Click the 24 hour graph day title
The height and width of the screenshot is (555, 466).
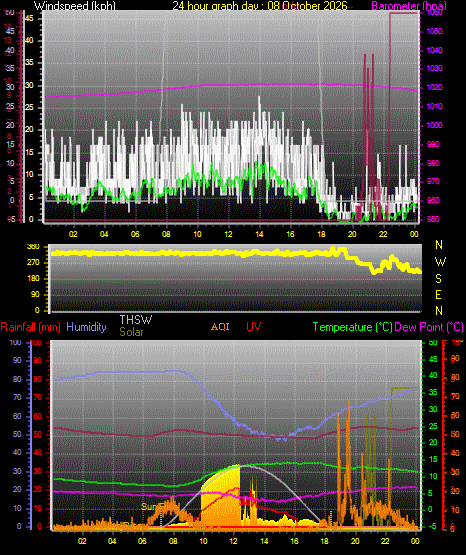(x=260, y=6)
